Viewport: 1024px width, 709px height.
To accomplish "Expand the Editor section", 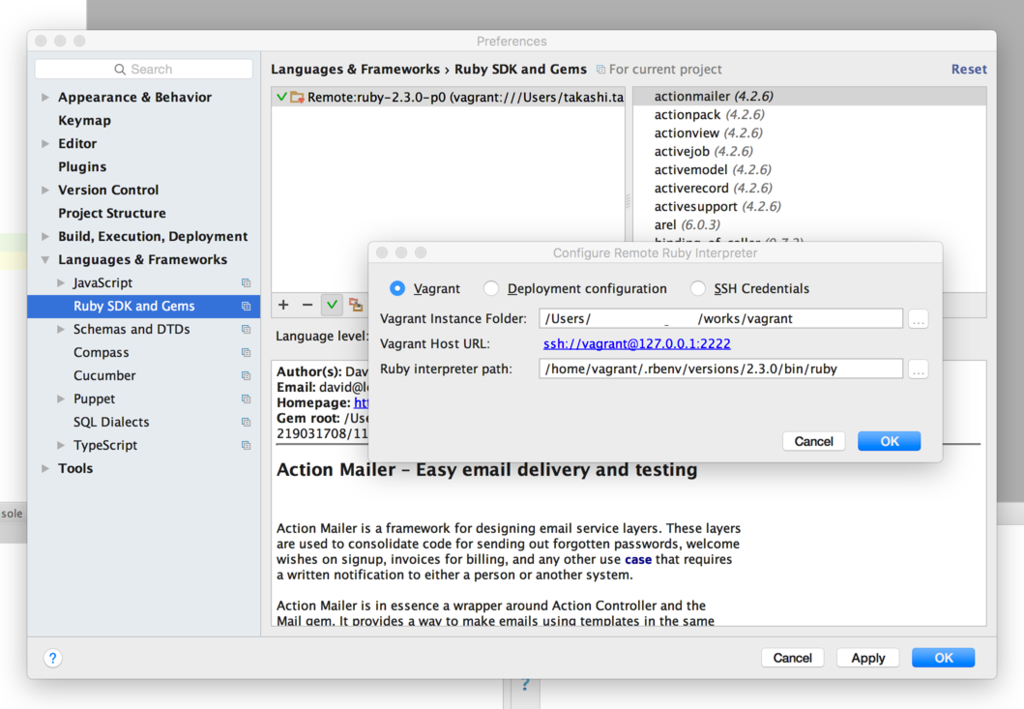I will pyautogui.click(x=45, y=144).
